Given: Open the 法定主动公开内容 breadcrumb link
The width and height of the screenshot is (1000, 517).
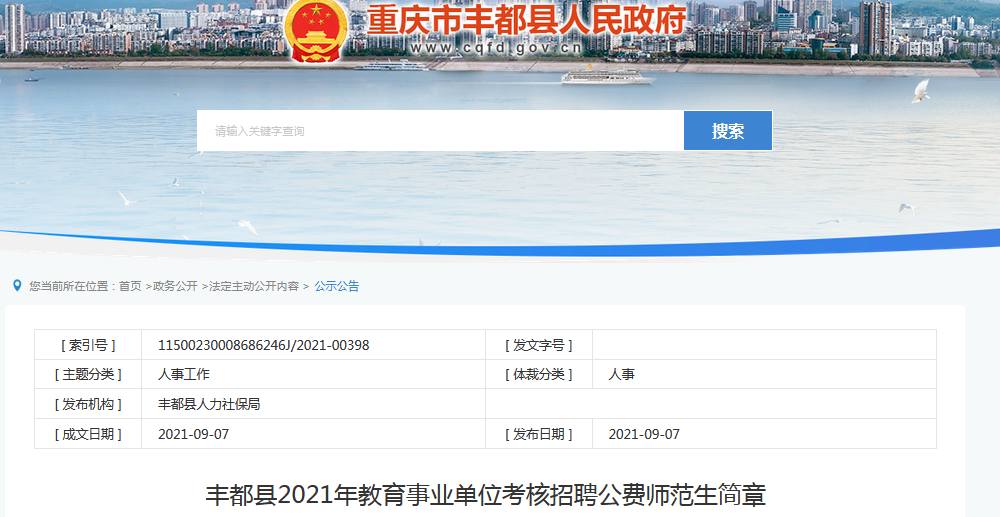Looking at the screenshot, I should [x=254, y=286].
